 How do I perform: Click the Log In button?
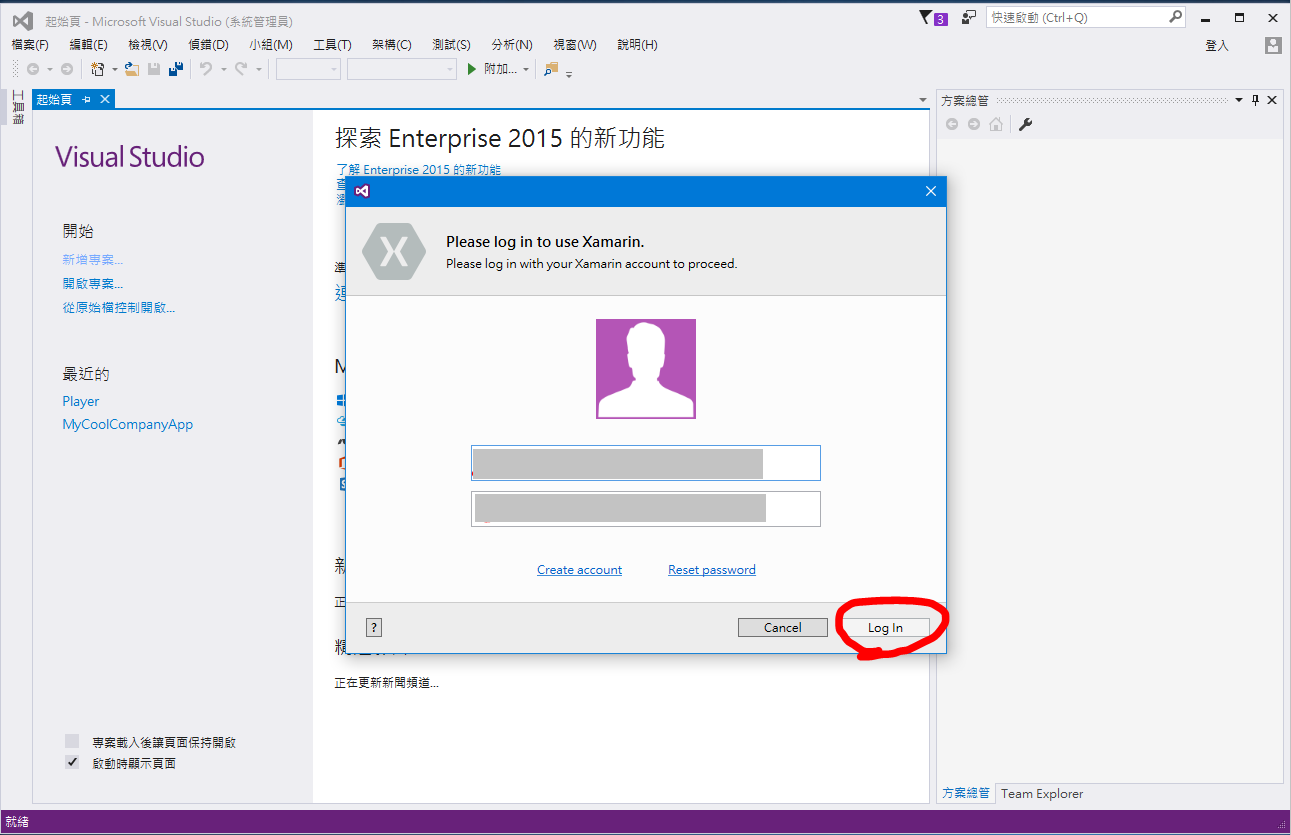[885, 628]
